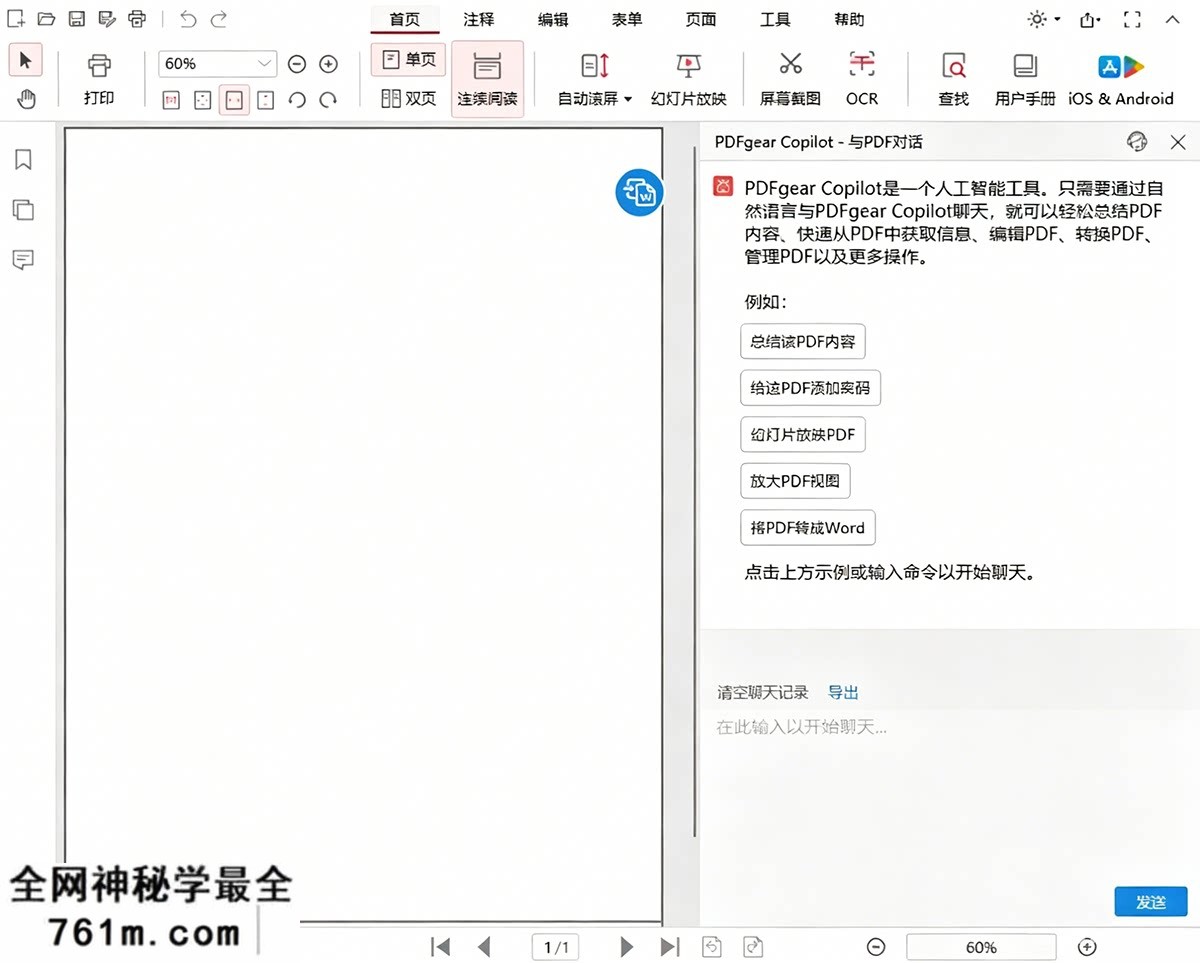Screen dimensions: 1200x963
Task: Click the 总结该PDF内容 suggestion
Action: coord(803,341)
